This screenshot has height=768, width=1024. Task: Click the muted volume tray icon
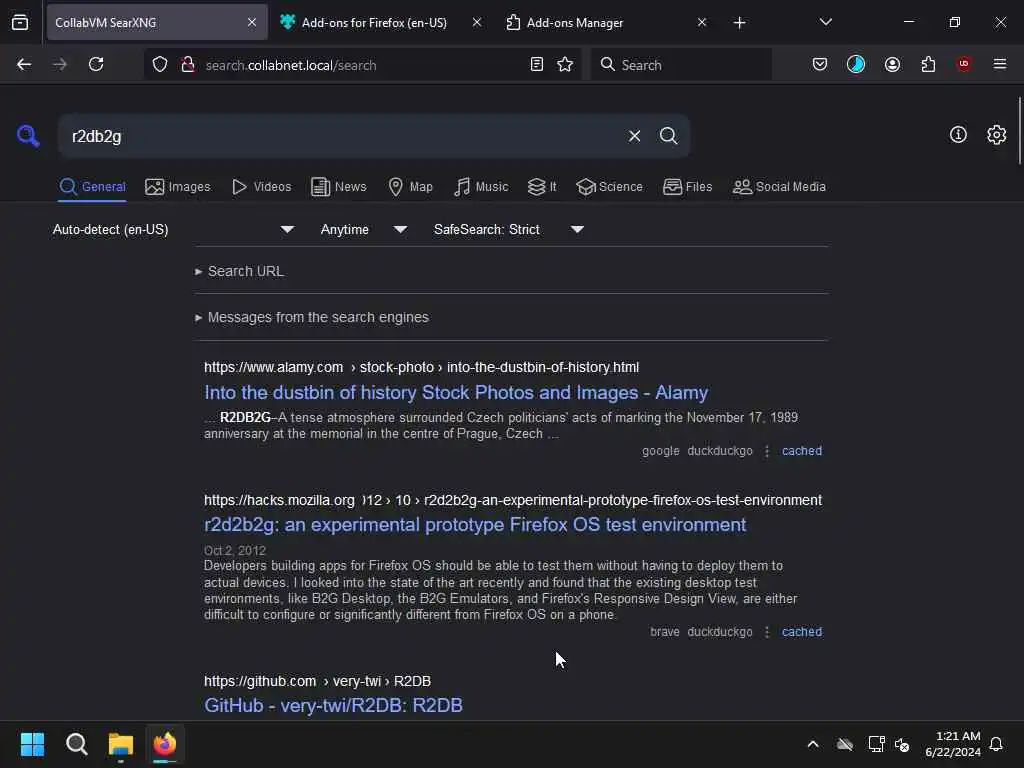tap(903, 744)
